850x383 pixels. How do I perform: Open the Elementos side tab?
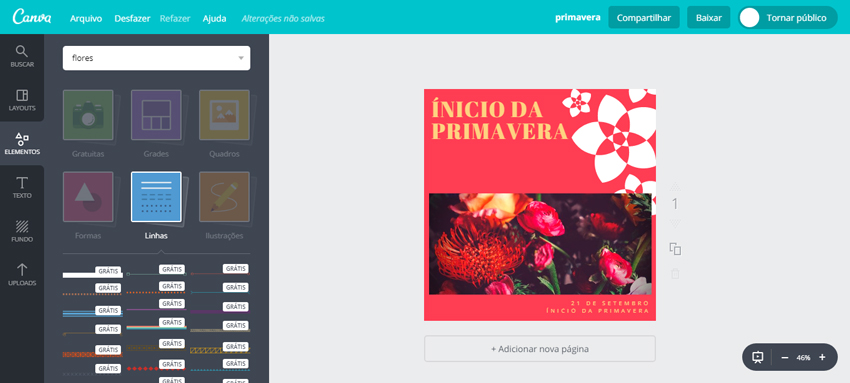pos(22,144)
